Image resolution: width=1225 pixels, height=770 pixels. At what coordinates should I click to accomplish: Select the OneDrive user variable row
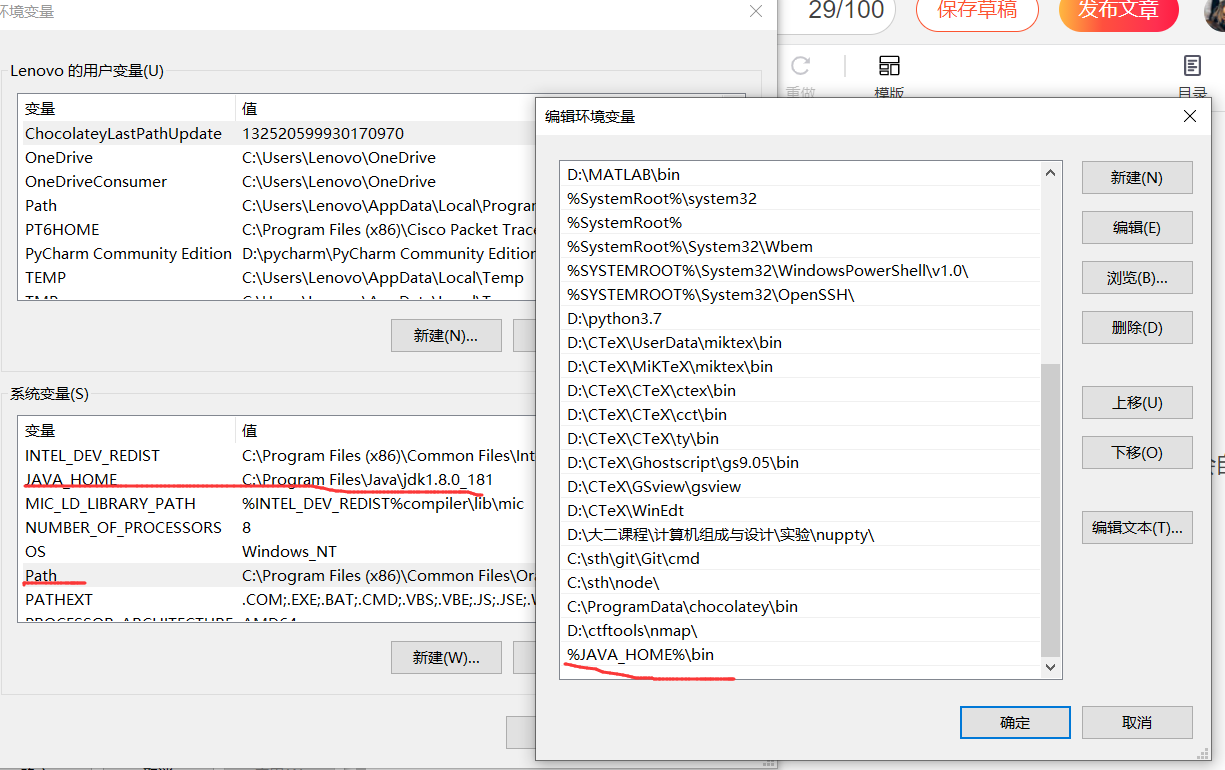277,157
